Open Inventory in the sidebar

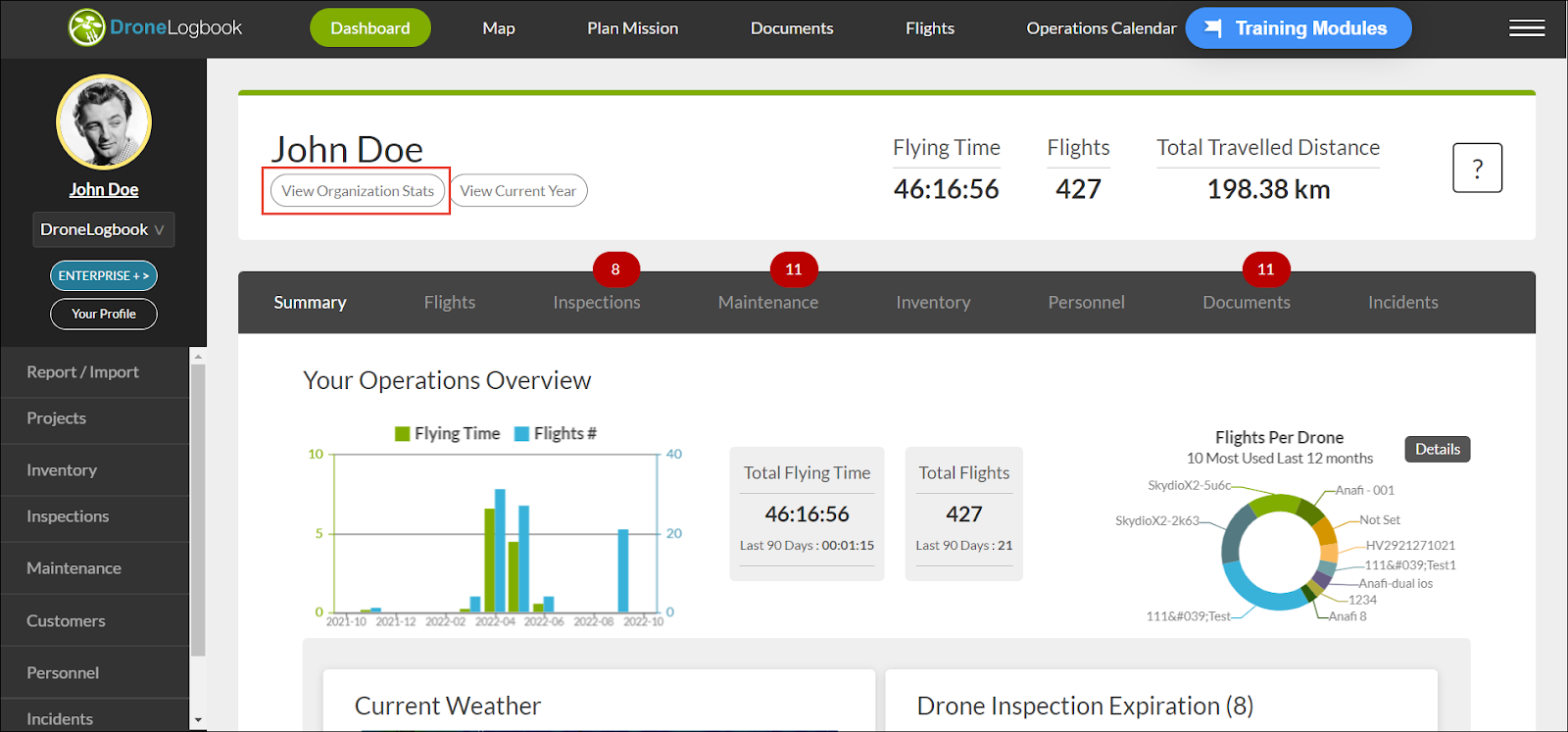95,470
